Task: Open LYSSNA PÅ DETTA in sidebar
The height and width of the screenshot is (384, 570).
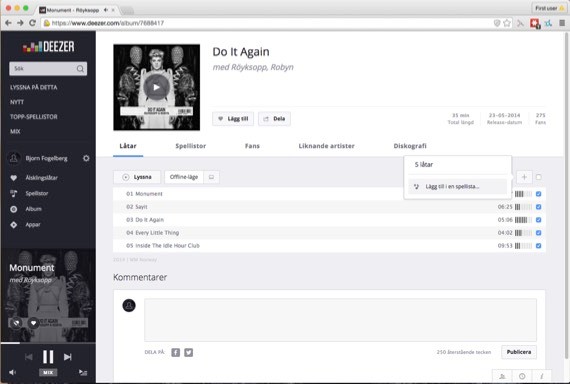Action: tap(33, 87)
